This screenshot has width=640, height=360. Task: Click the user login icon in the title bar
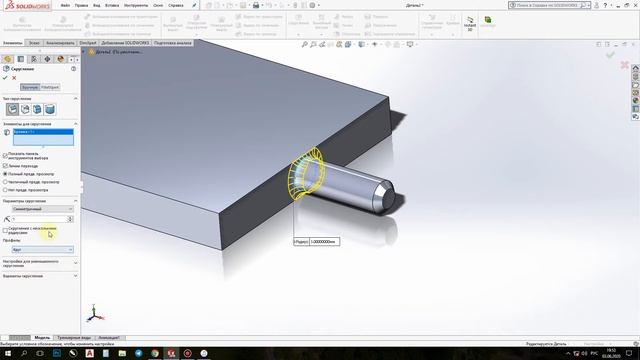(597, 5)
